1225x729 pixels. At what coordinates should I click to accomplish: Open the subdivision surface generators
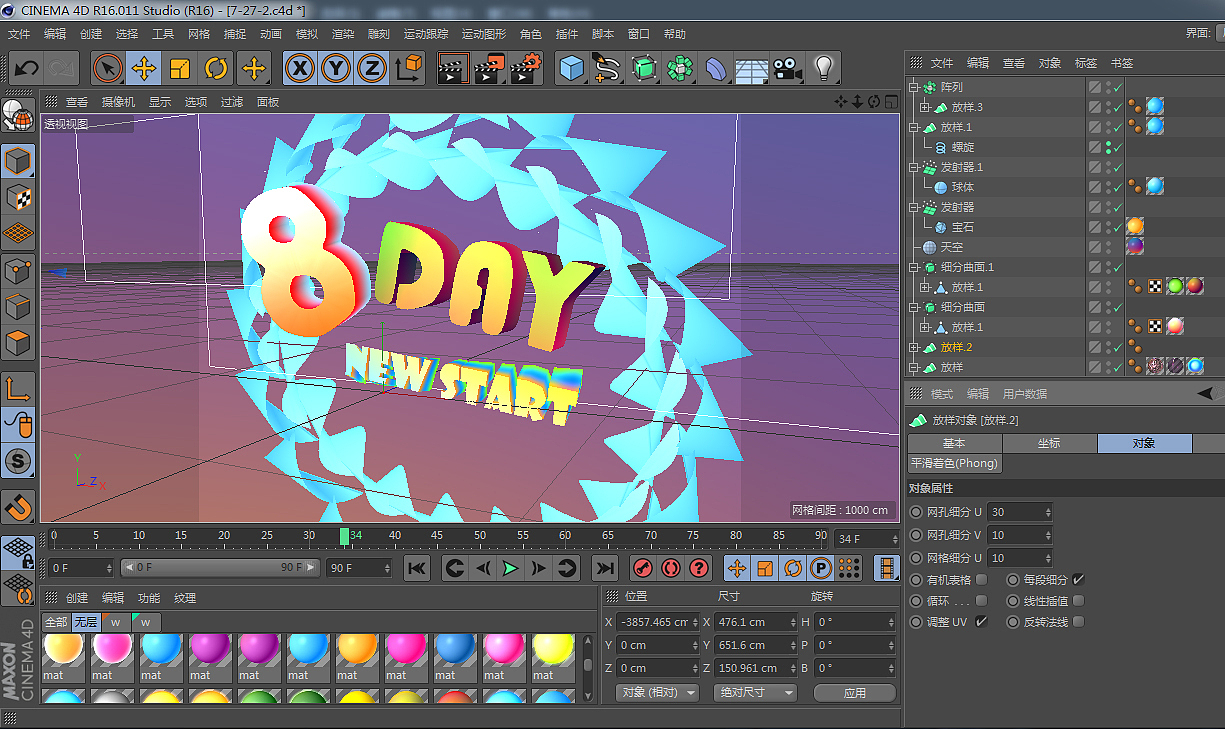pyautogui.click(x=644, y=69)
